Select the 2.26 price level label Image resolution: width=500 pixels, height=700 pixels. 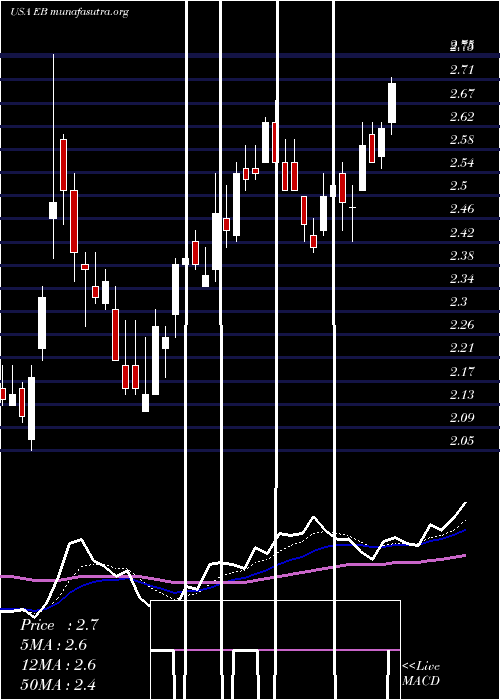pyautogui.click(x=462, y=325)
